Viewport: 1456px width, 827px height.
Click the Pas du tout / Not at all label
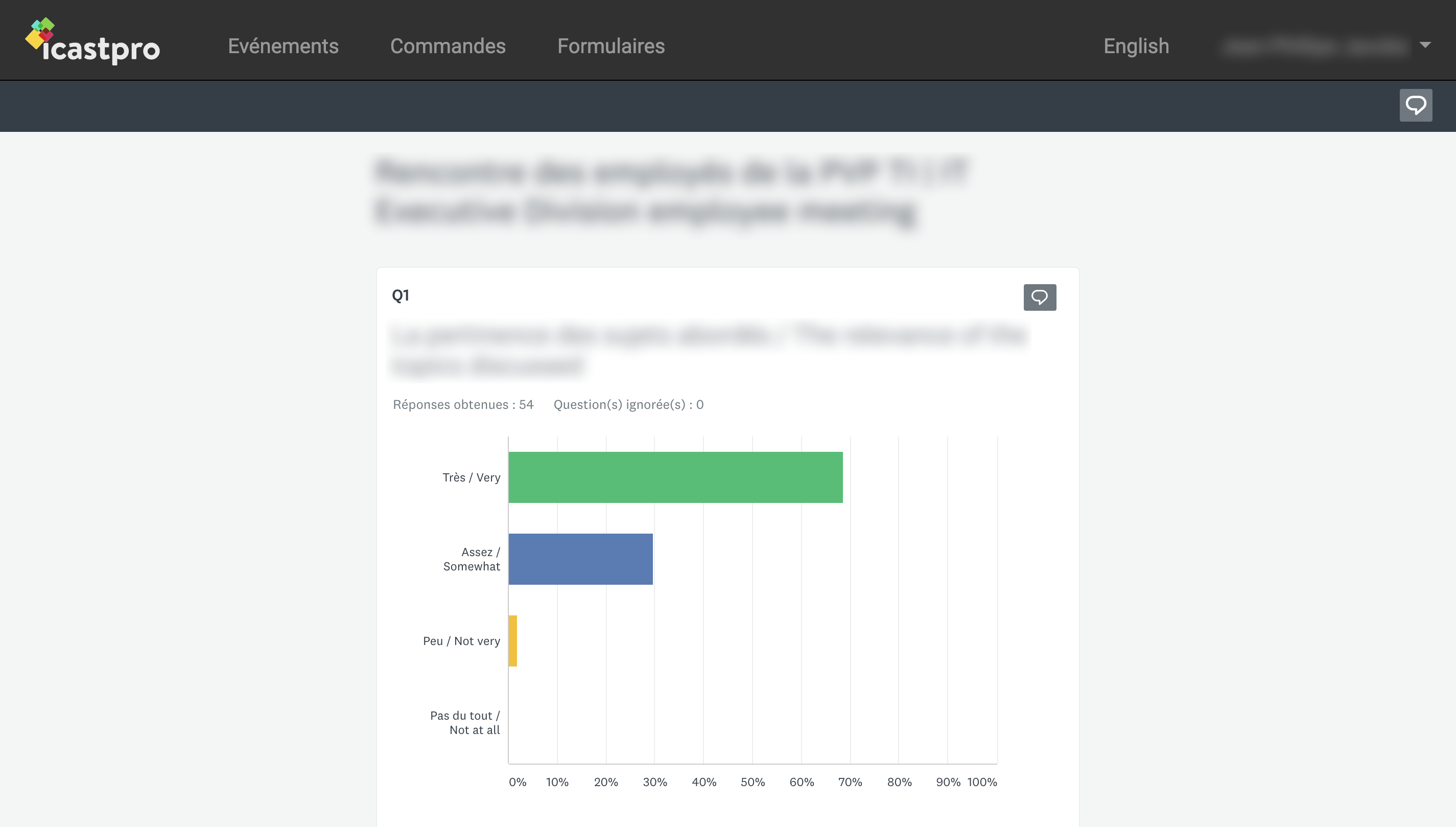pos(464,723)
